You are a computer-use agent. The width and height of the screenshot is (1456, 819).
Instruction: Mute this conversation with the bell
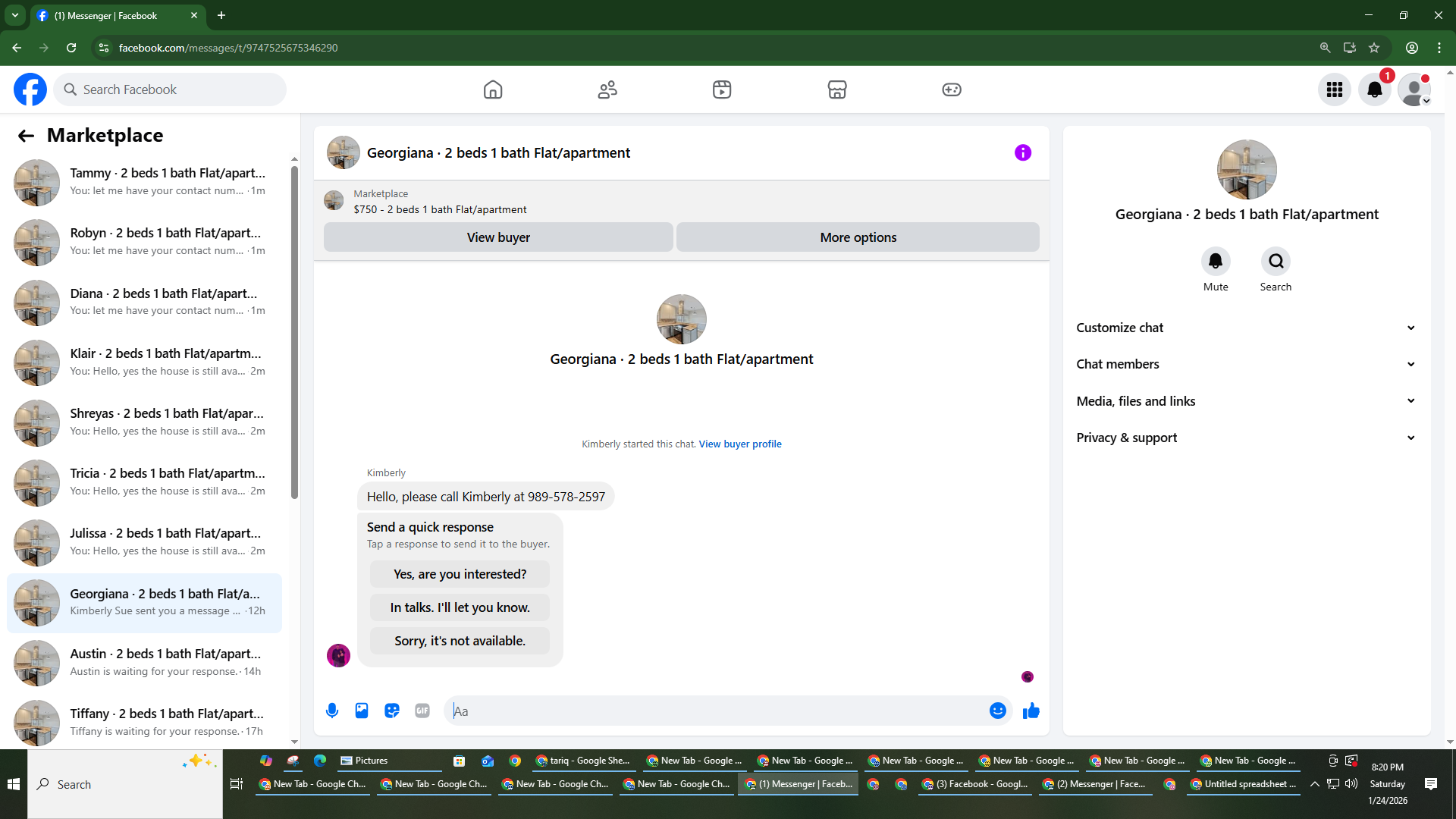1216,262
